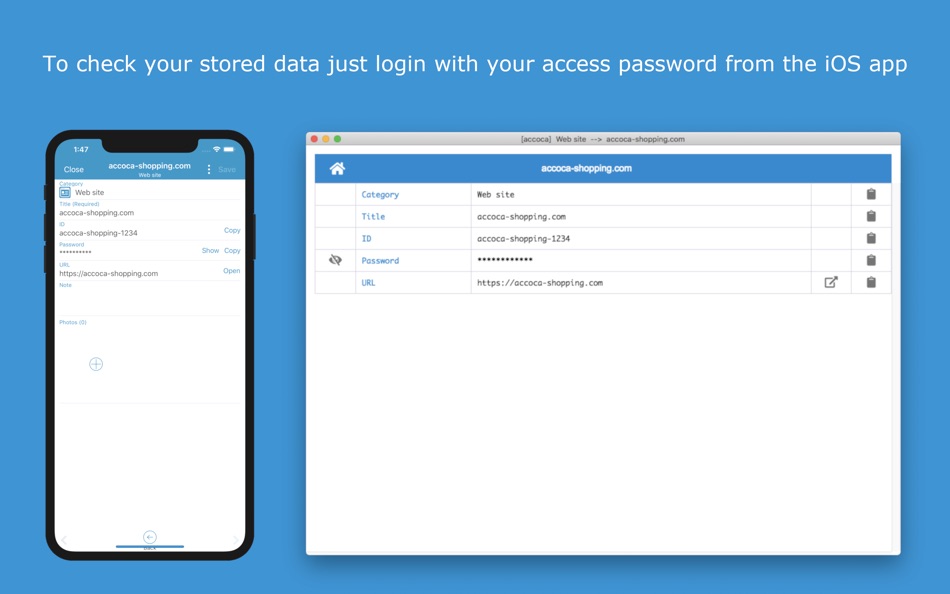The image size is (950, 594).
Task: Click the 'accoca-shopping-1234' value in desktop table
Action: (x=523, y=239)
